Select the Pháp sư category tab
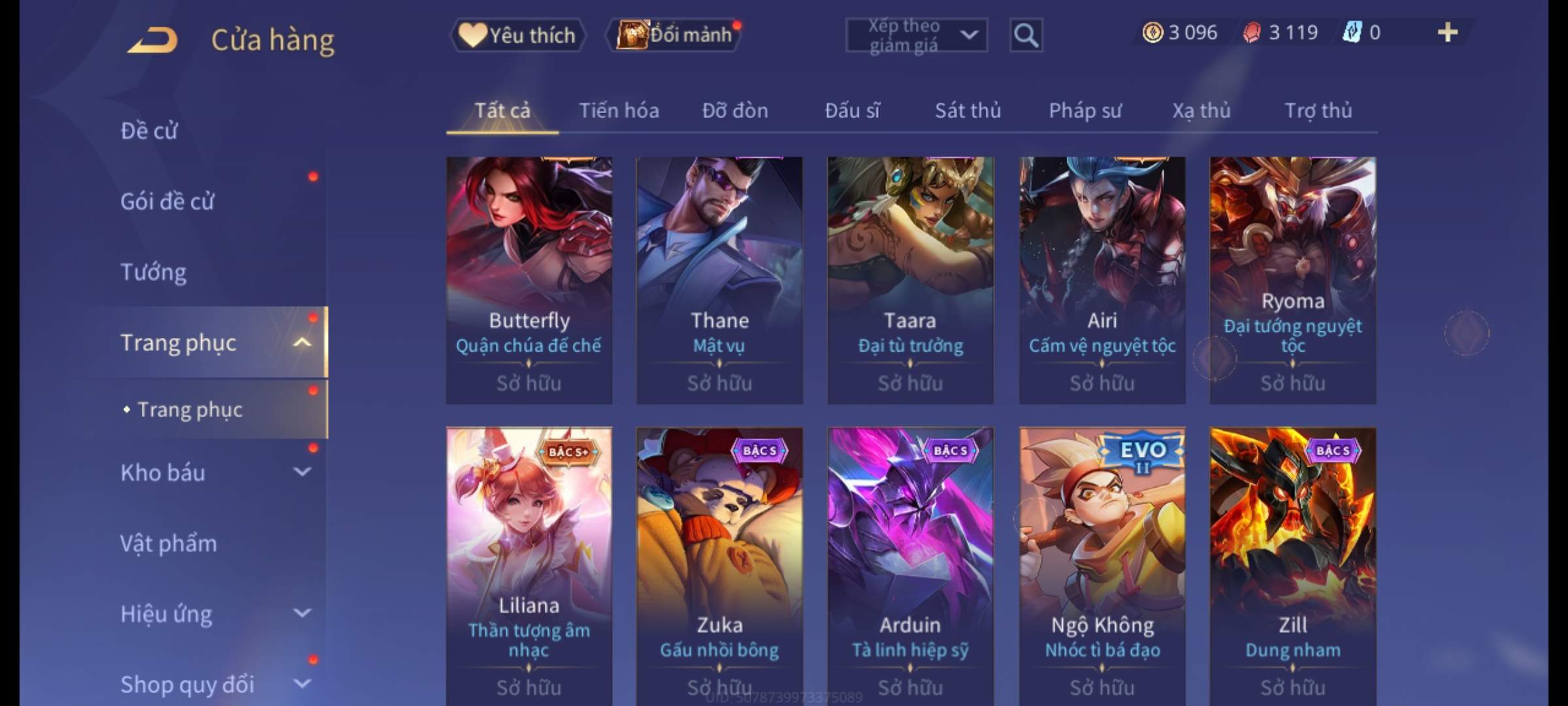 (1085, 110)
